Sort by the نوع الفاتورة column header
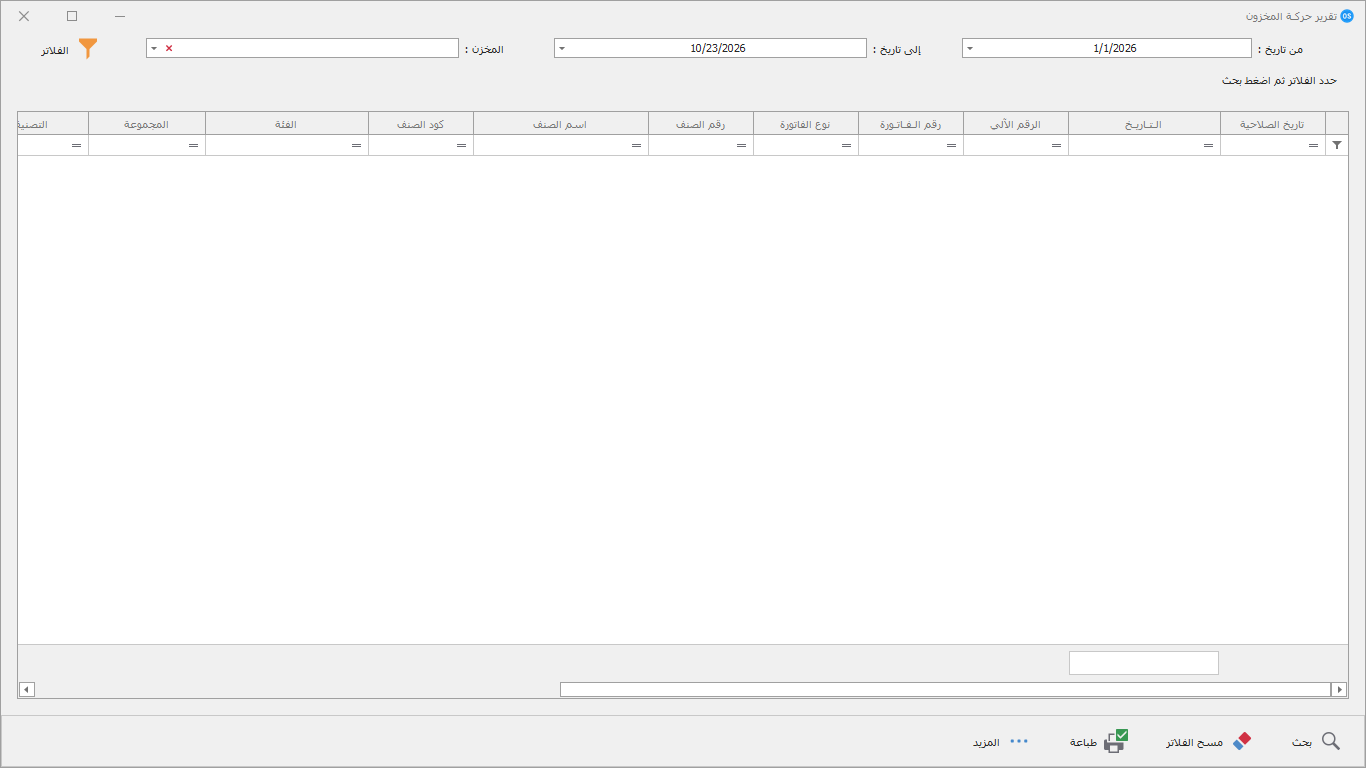Screen dimensions: 1366x768 tap(806, 124)
